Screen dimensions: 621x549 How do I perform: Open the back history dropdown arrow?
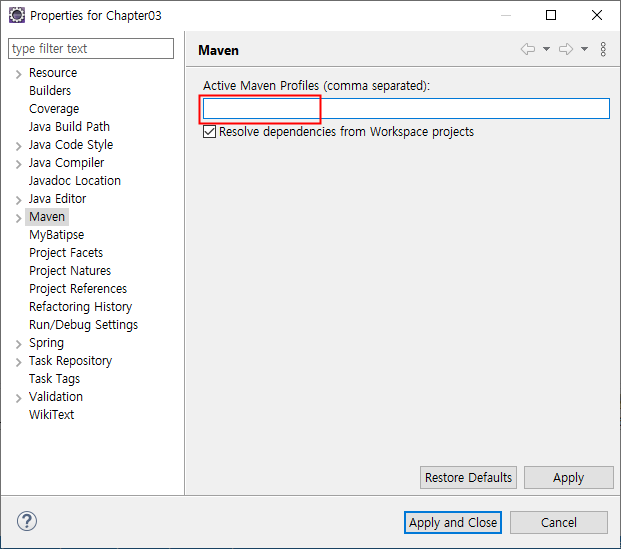546,50
